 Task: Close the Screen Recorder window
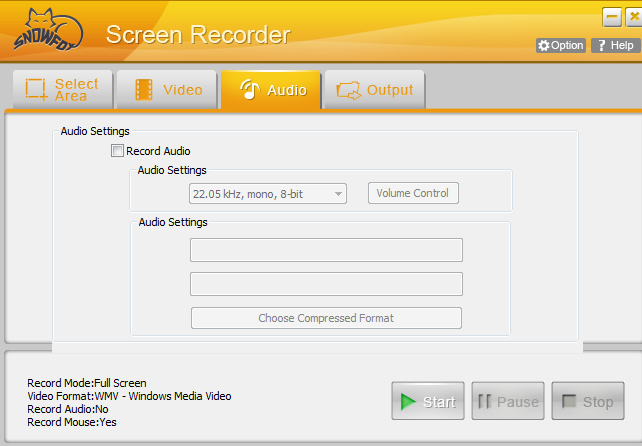634,17
